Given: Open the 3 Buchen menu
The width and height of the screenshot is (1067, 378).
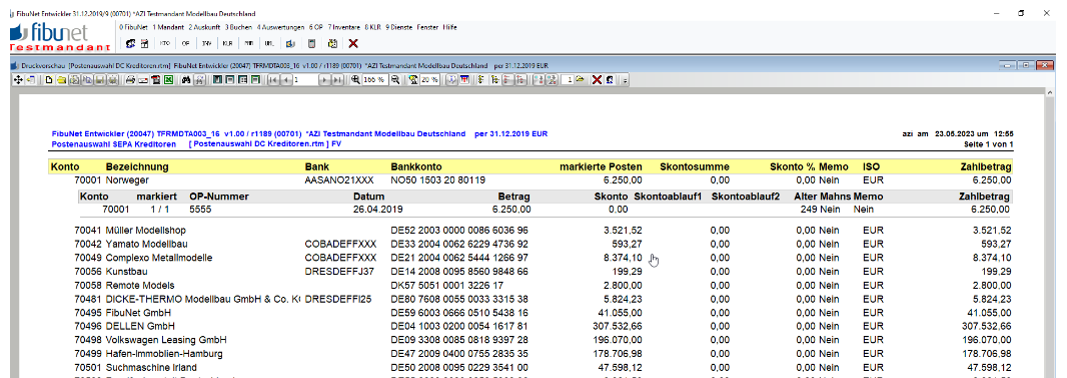Looking at the screenshot, I should (238, 27).
